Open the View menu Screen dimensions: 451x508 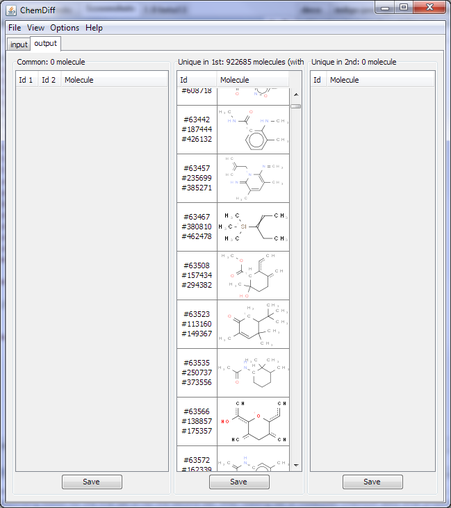36,28
